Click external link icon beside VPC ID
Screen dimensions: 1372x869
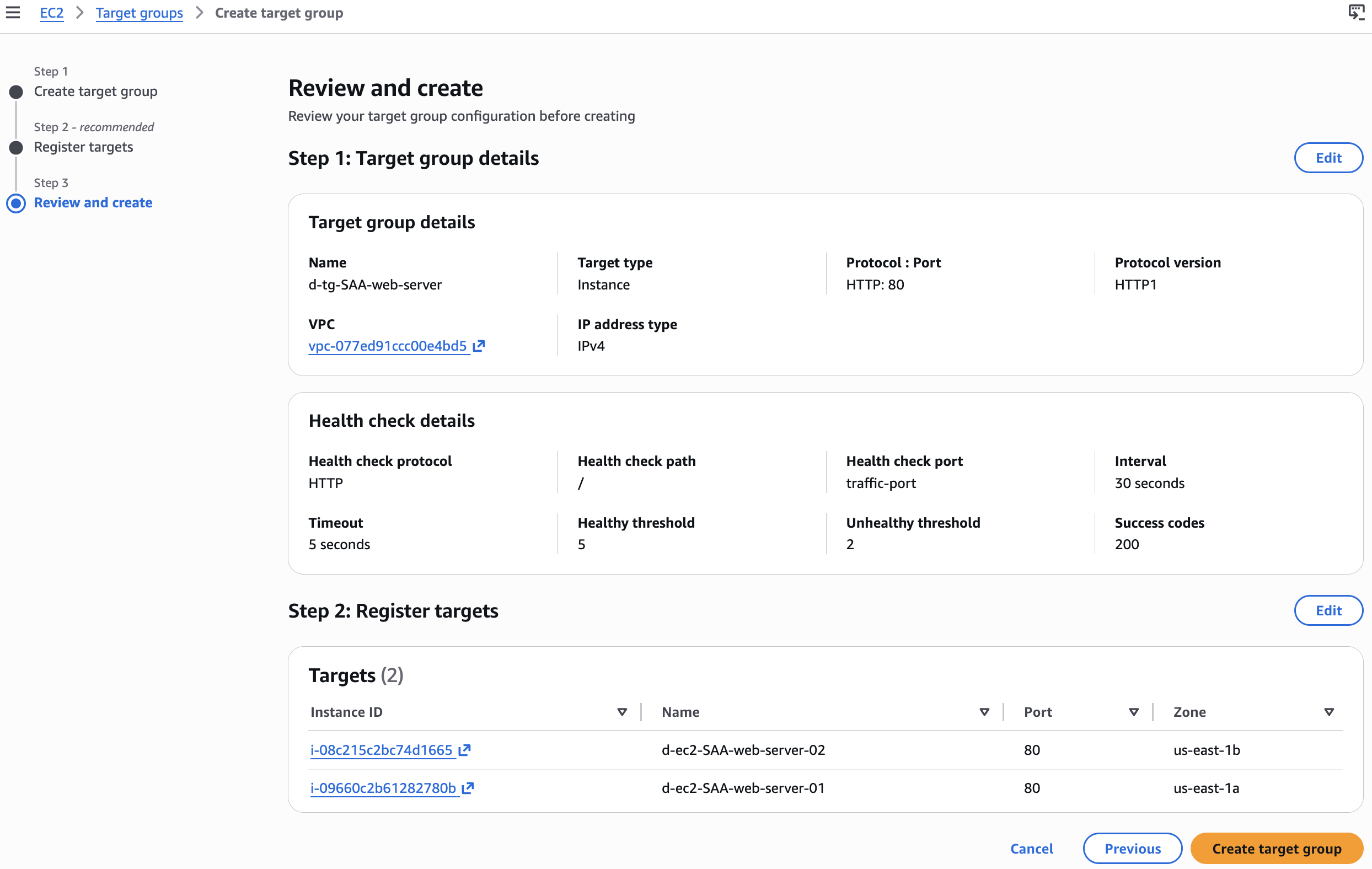(479, 346)
